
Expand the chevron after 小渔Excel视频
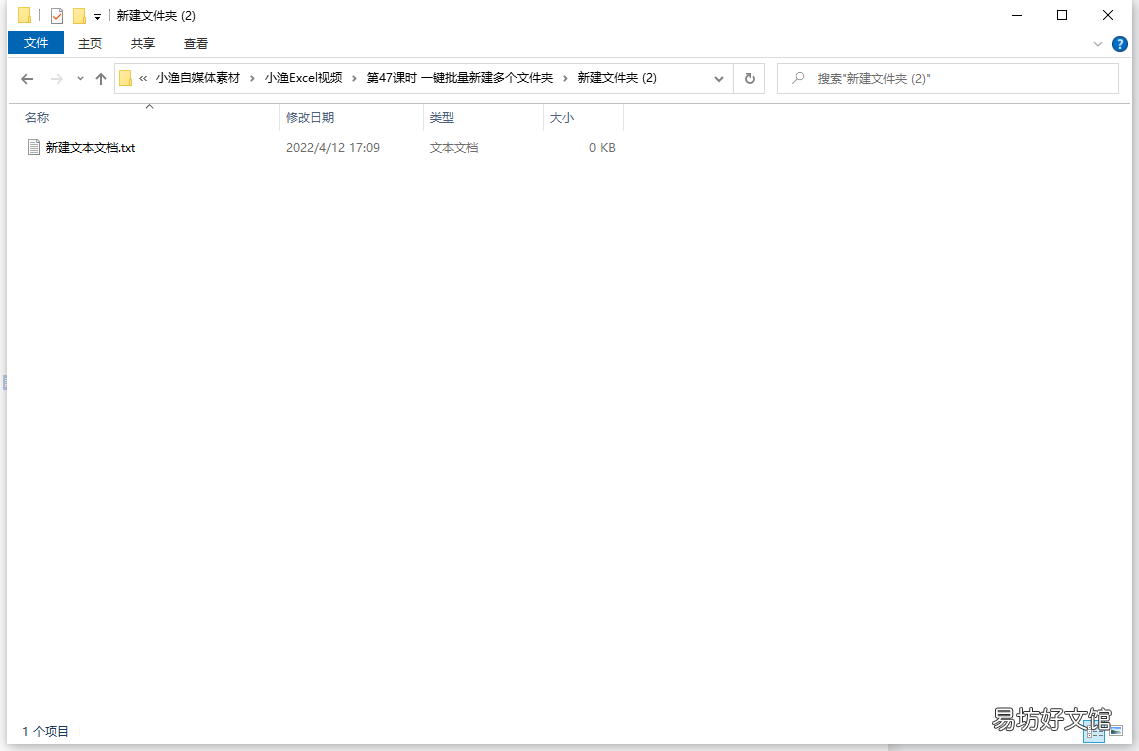tap(354, 78)
